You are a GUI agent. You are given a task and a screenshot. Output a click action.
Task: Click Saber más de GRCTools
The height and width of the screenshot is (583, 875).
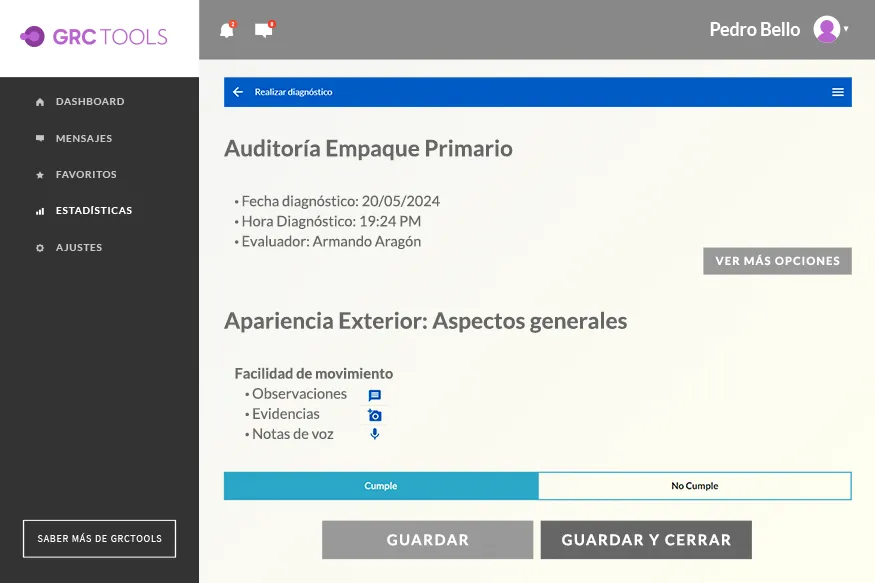click(99, 538)
